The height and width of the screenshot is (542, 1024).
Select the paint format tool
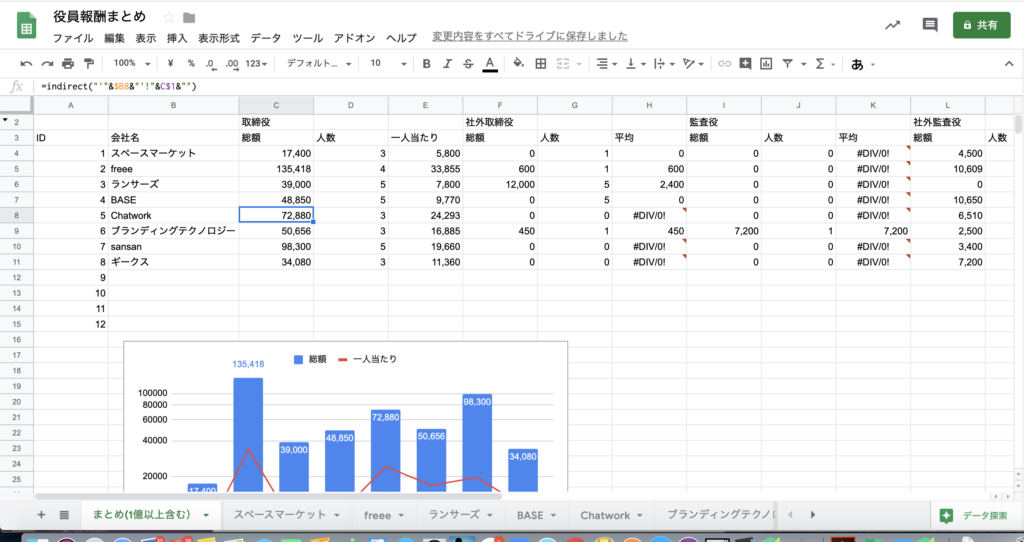tap(89, 64)
